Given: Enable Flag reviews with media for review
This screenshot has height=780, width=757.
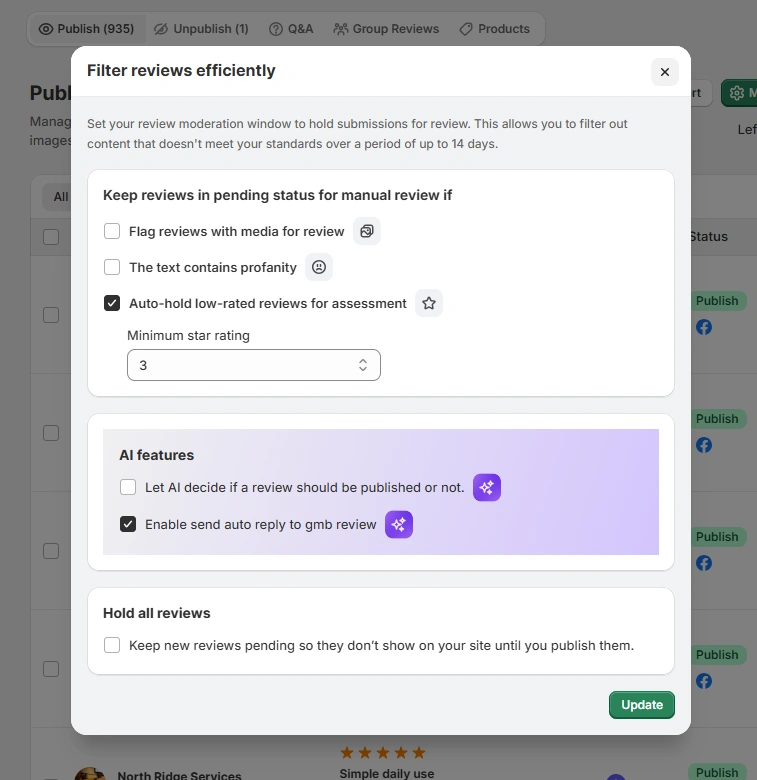Looking at the screenshot, I should (112, 231).
